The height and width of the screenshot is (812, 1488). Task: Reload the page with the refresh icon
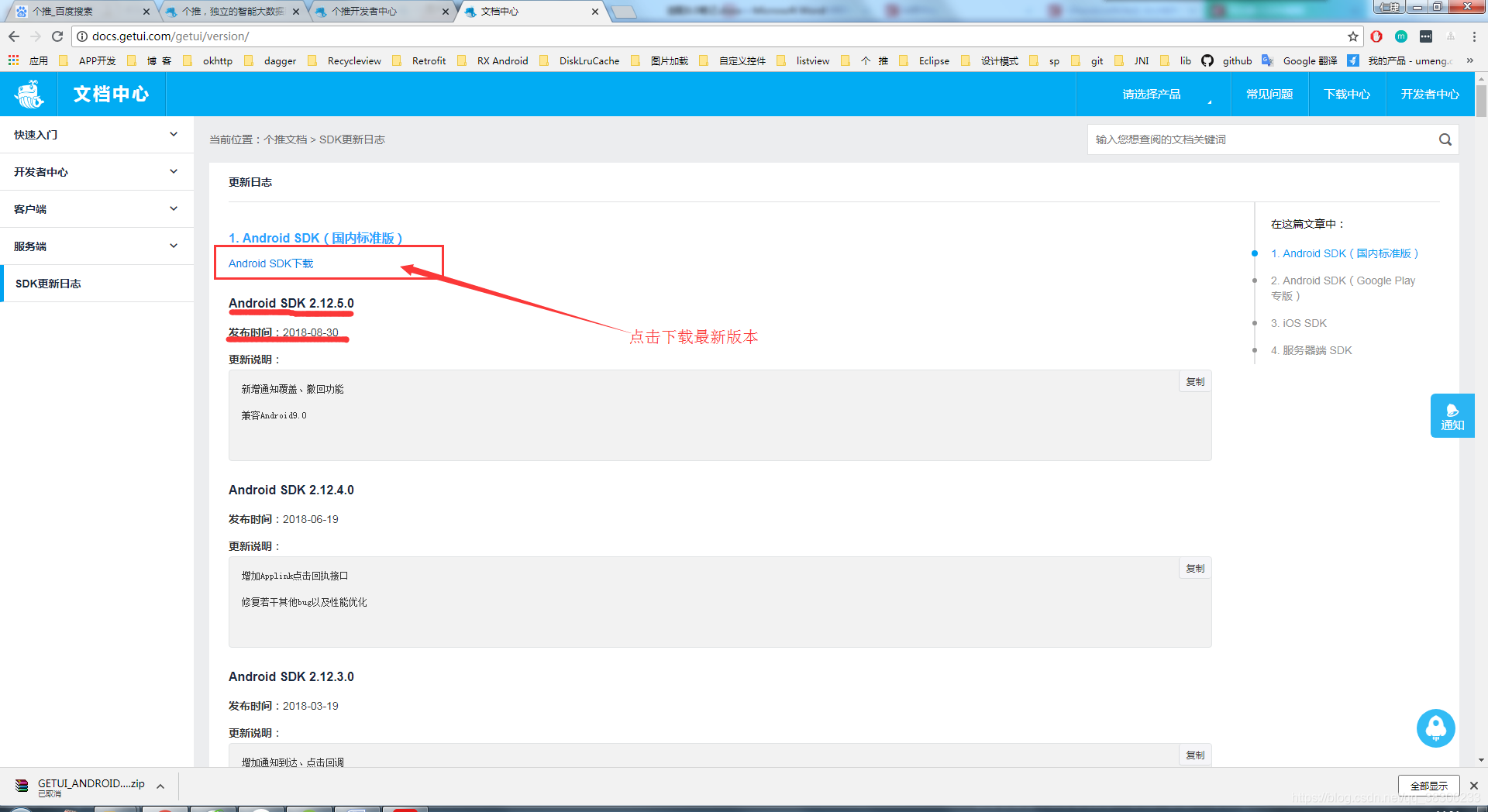click(x=57, y=36)
